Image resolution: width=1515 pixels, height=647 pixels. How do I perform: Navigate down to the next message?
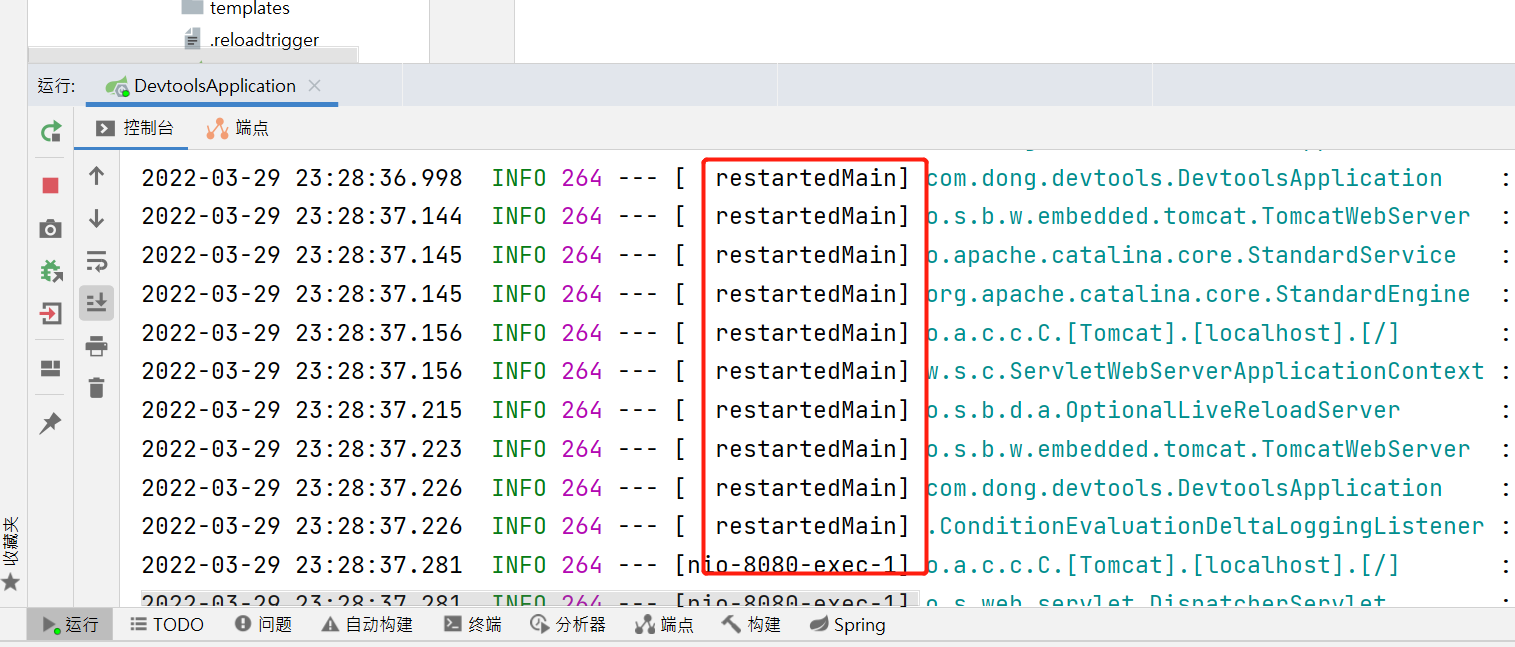[96, 218]
